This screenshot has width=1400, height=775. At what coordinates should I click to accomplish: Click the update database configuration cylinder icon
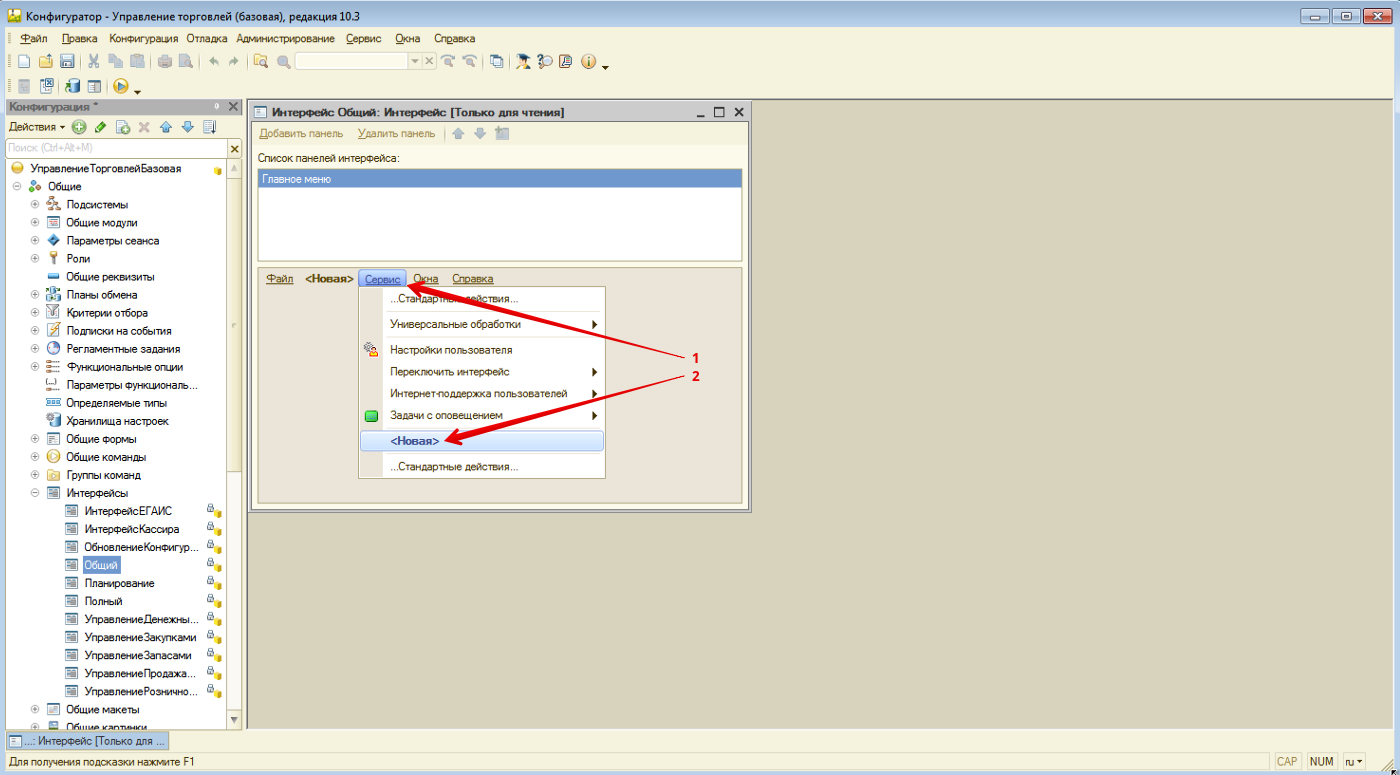73,87
